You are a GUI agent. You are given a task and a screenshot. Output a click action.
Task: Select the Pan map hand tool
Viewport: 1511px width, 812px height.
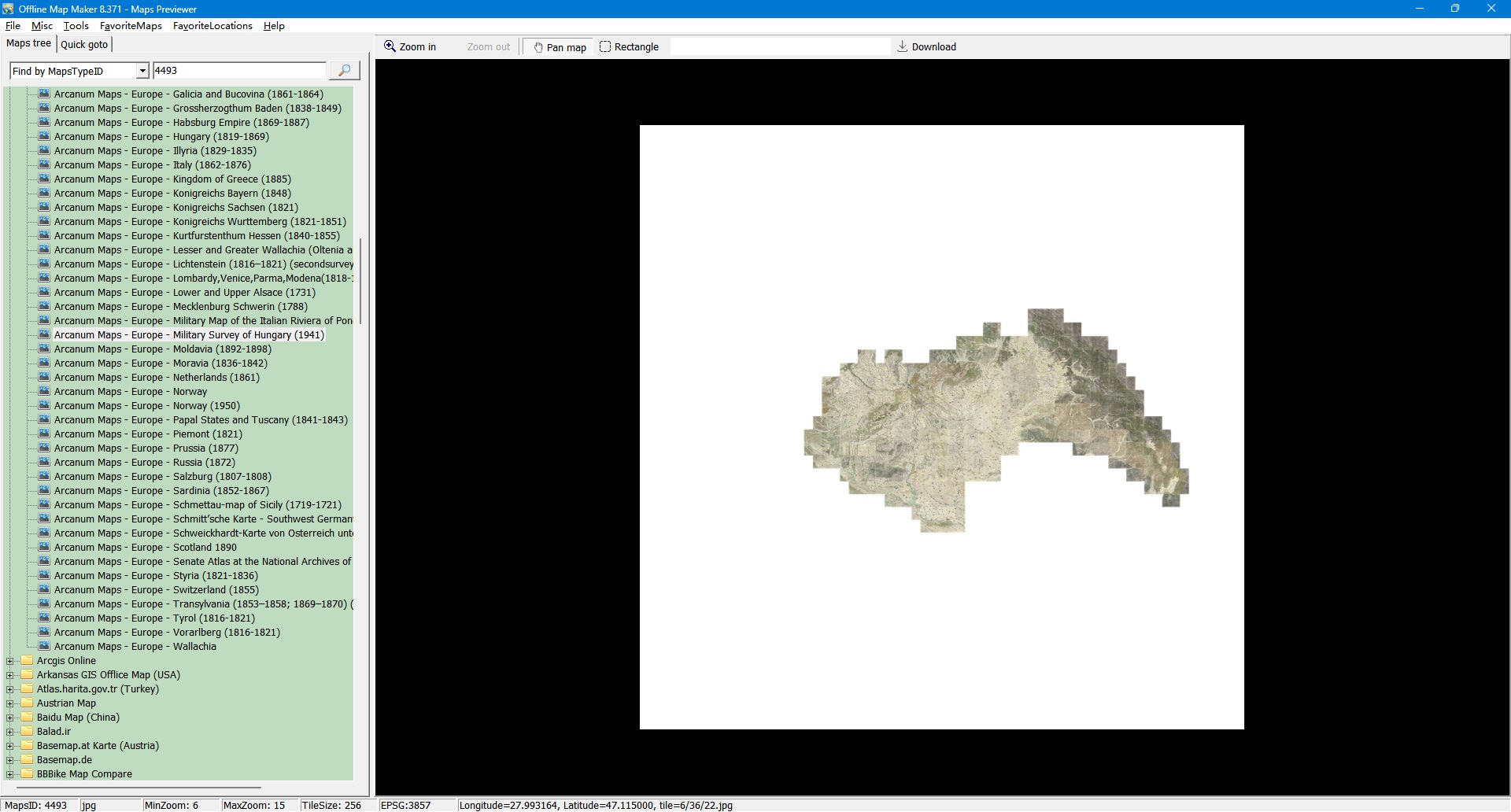point(560,47)
